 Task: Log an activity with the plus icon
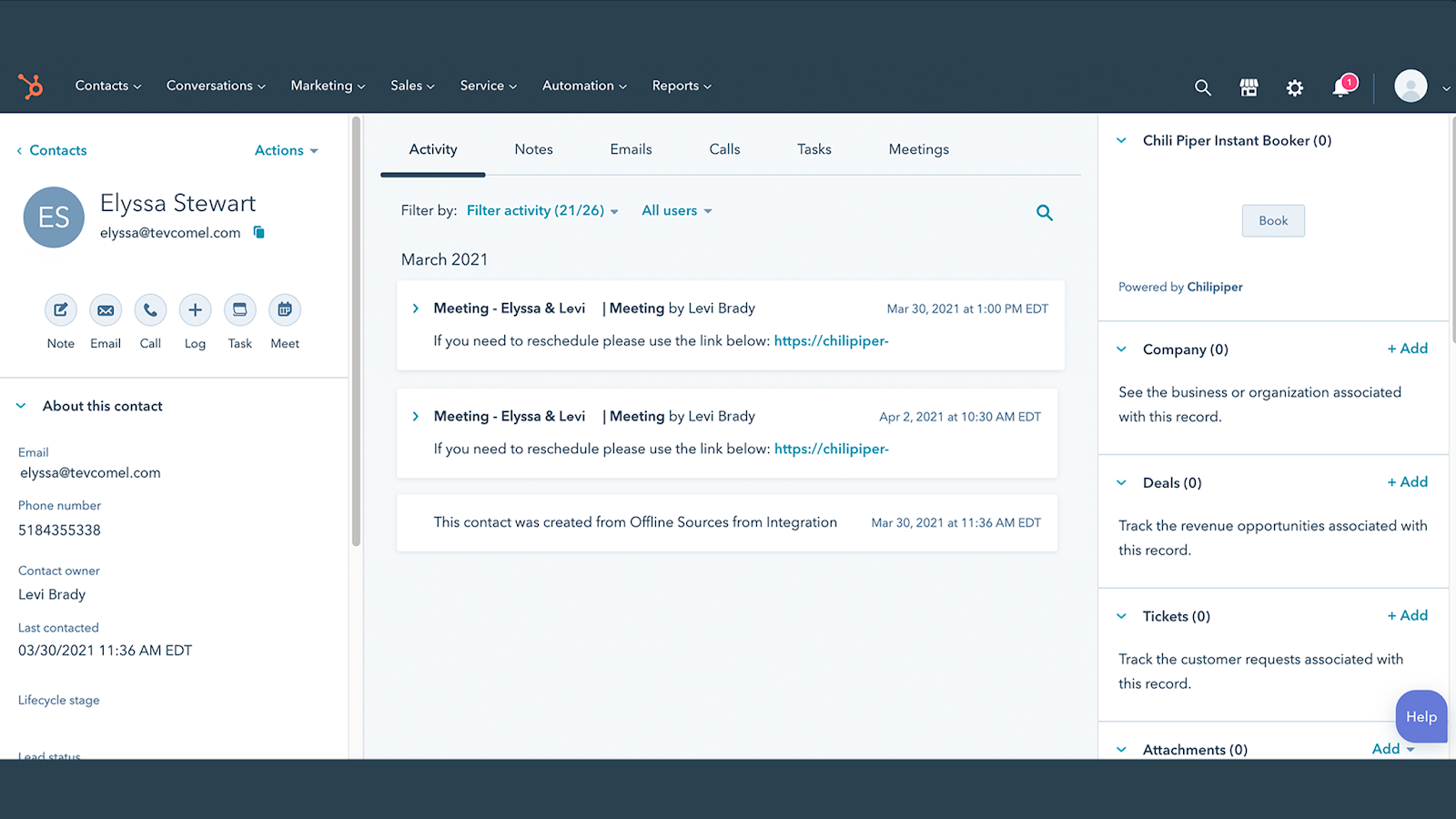pos(195,310)
